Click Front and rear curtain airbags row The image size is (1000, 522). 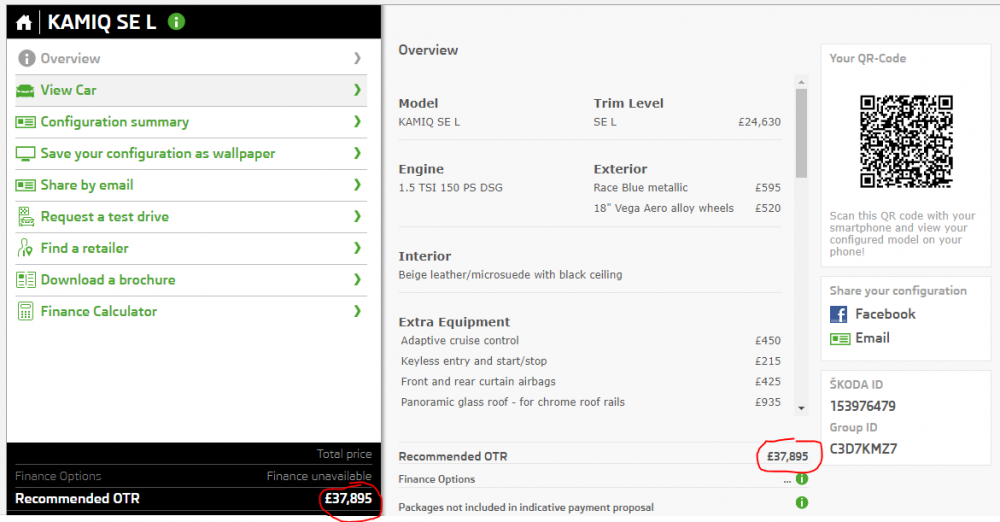(x=591, y=382)
